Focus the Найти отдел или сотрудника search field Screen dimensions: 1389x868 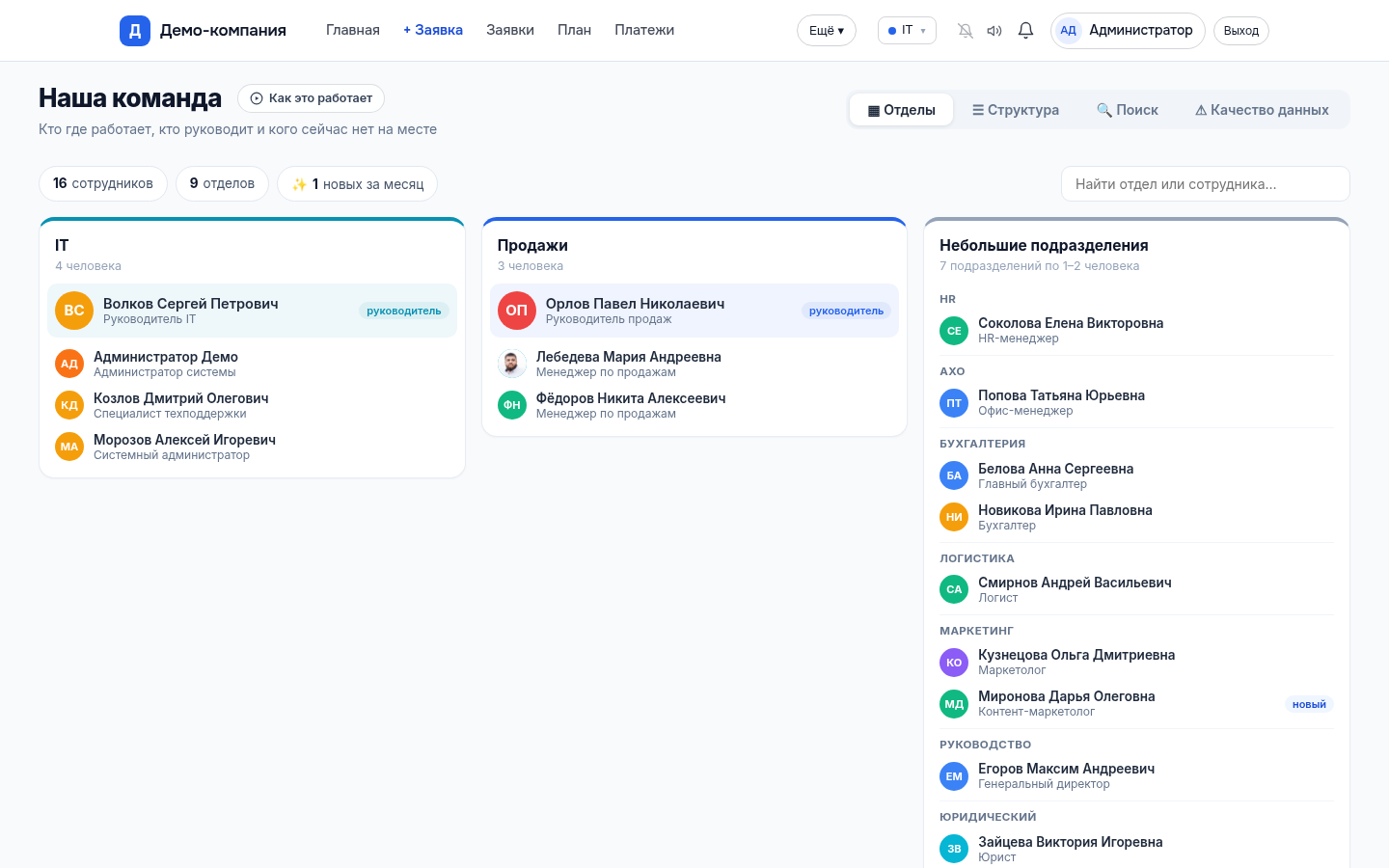click(x=1206, y=184)
